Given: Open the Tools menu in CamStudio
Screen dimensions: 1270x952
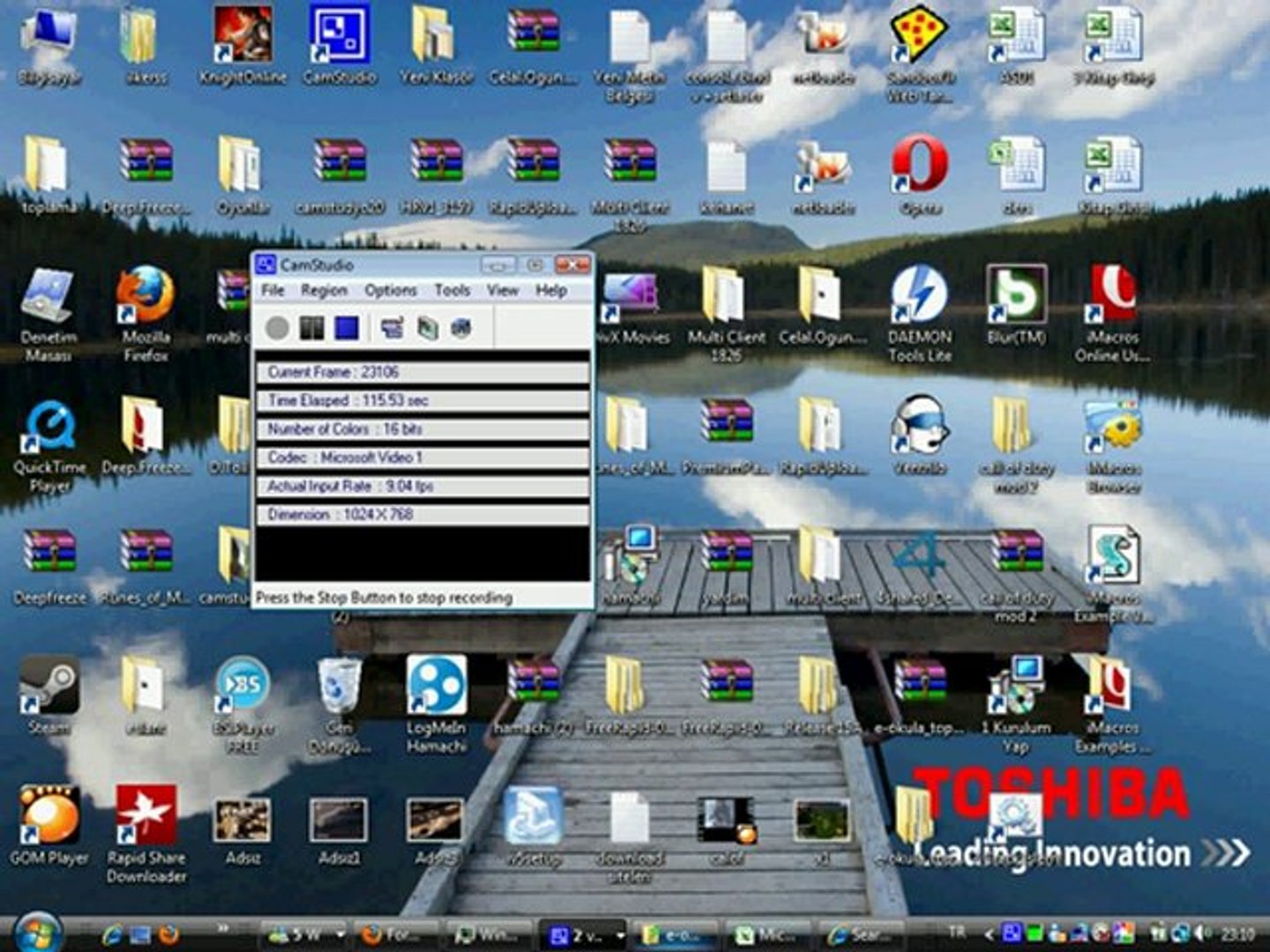Looking at the screenshot, I should [452, 290].
